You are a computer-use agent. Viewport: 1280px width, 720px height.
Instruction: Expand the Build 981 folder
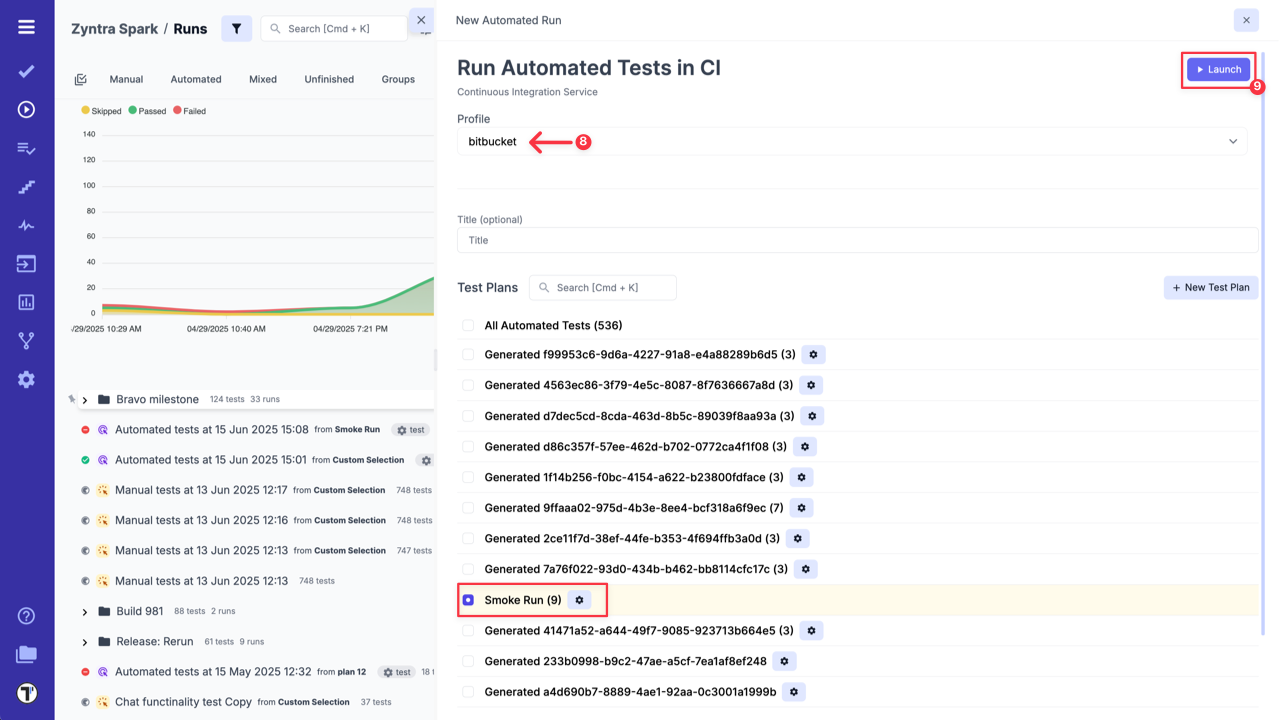[84, 611]
